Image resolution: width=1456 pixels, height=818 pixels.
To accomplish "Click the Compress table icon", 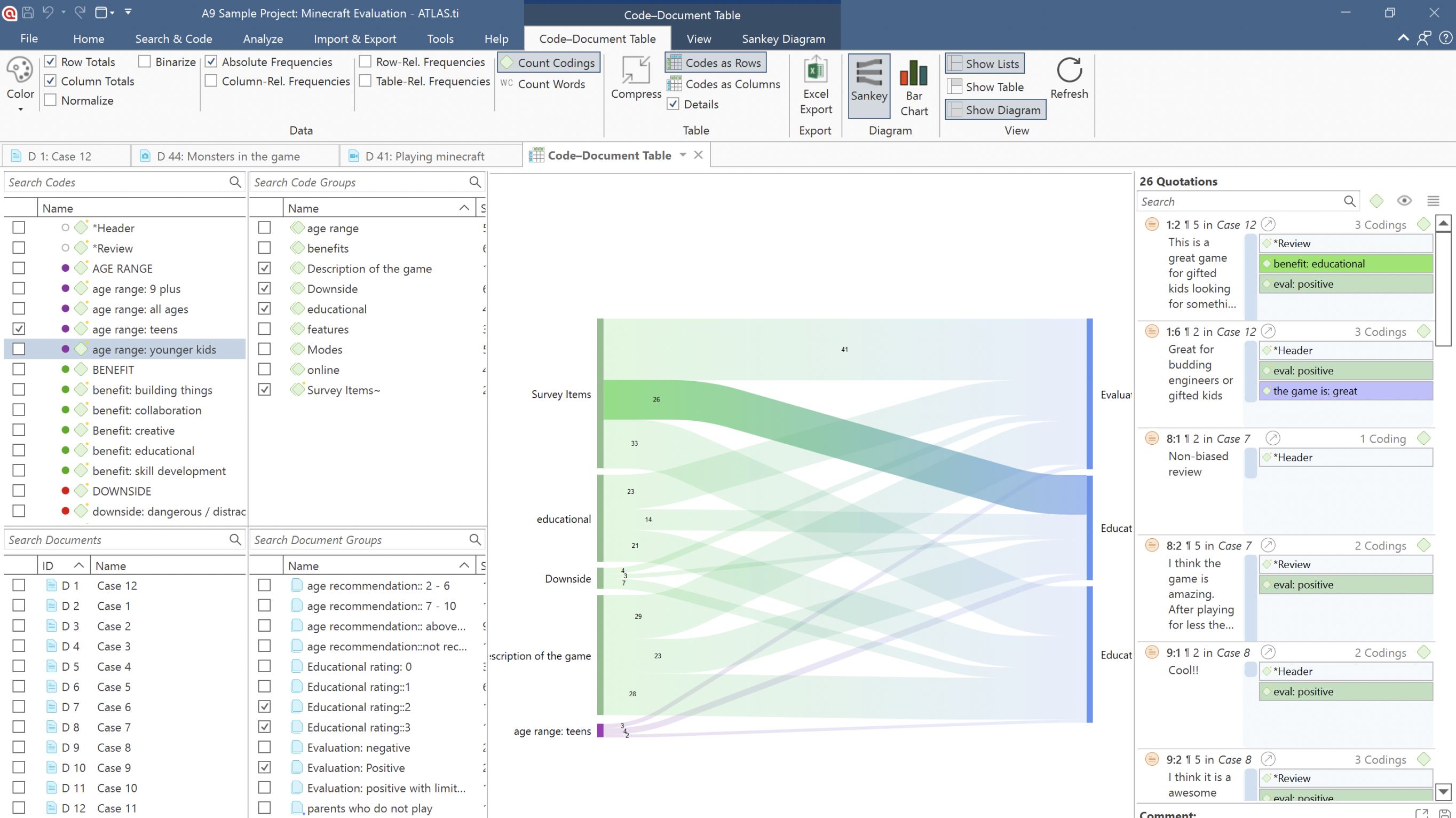I will coord(635,70).
